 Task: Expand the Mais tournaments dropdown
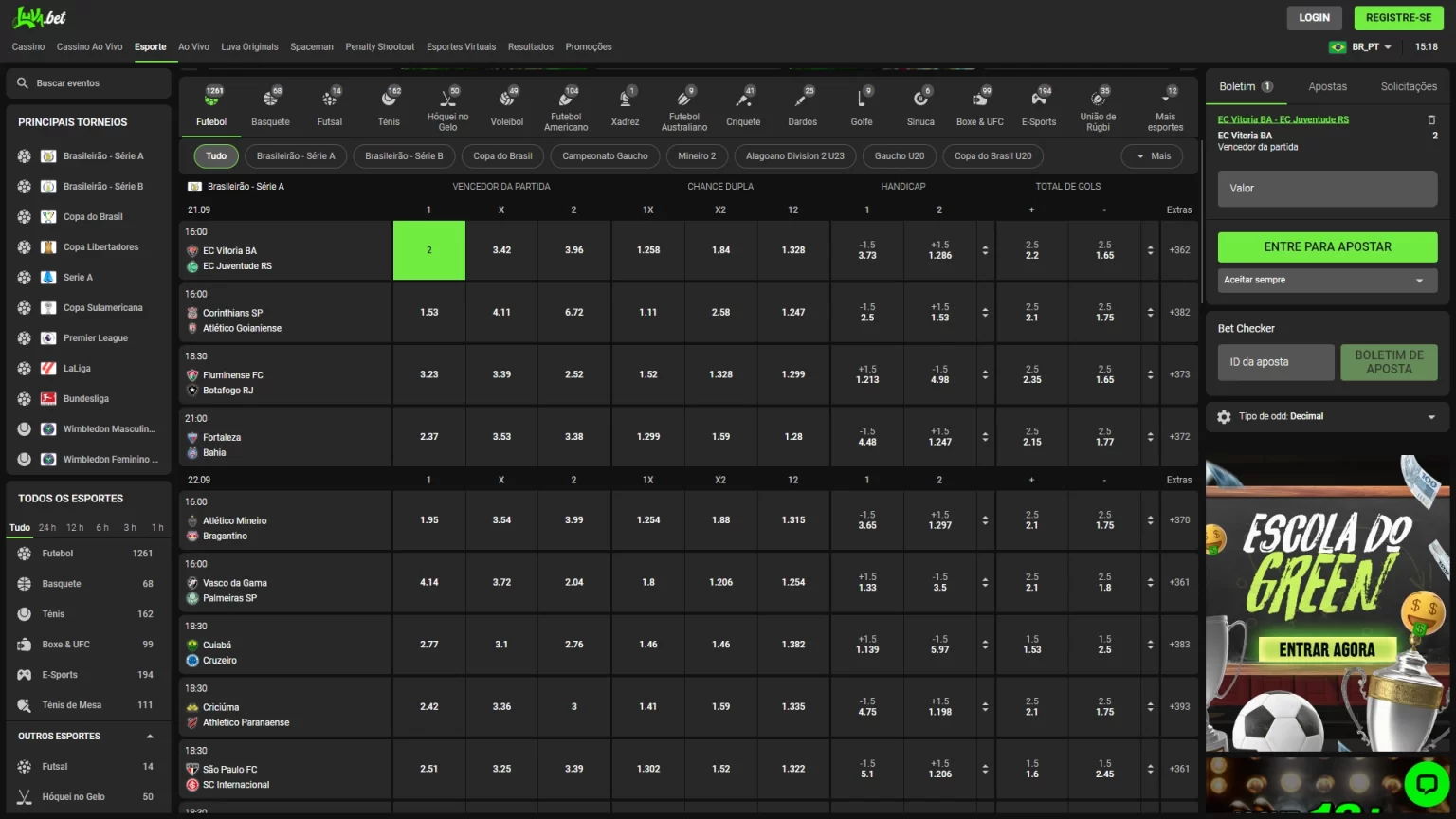point(1152,156)
